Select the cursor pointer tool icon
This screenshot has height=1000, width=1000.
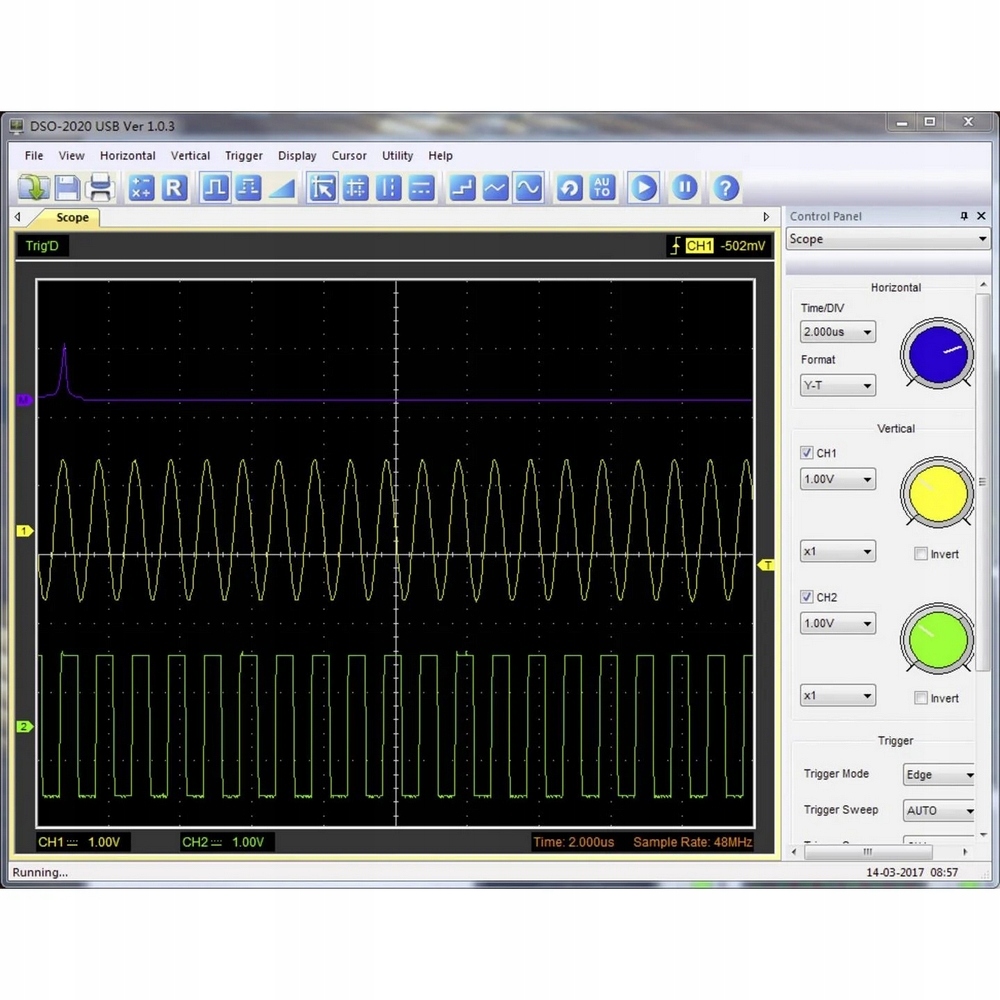pyautogui.click(x=322, y=187)
